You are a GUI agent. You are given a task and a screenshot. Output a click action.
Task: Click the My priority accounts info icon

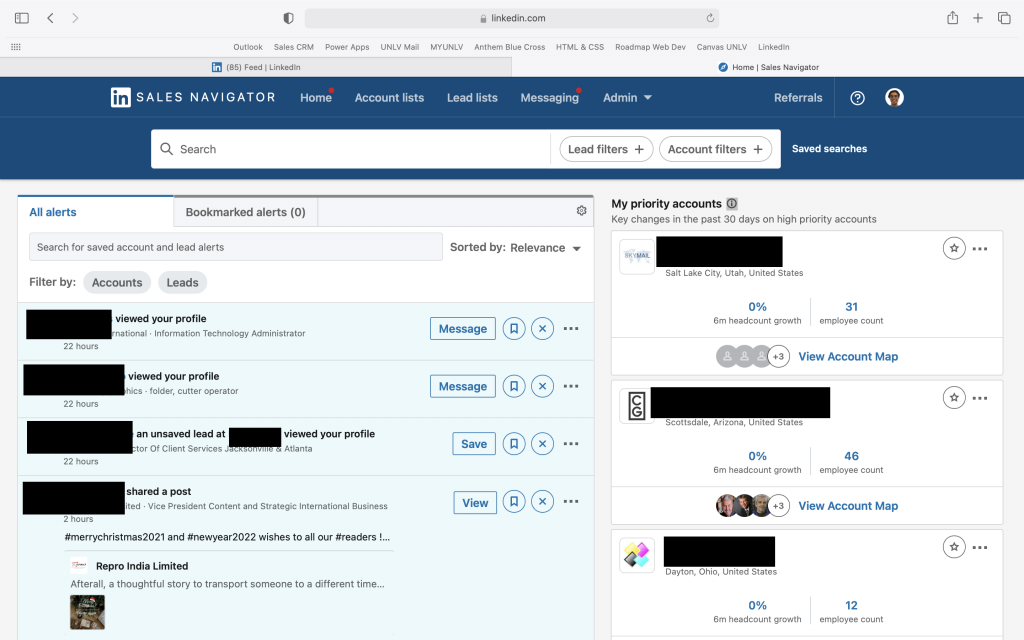(732, 203)
